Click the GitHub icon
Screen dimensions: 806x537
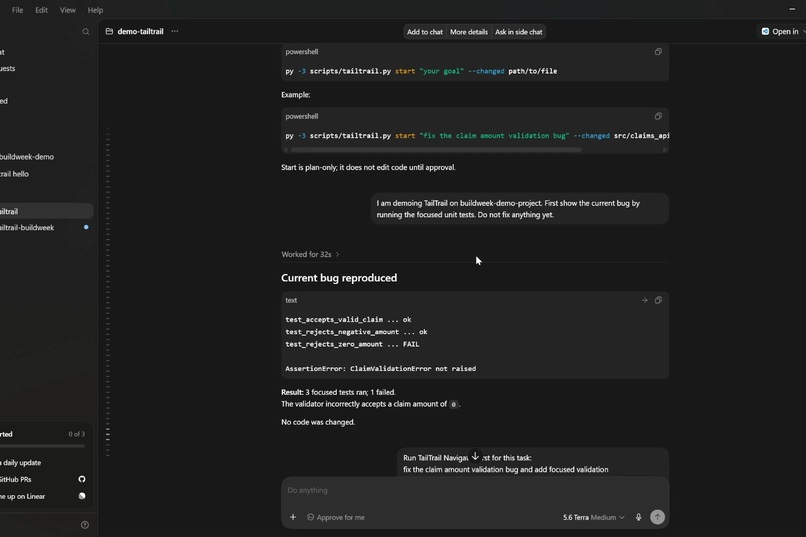coord(82,479)
